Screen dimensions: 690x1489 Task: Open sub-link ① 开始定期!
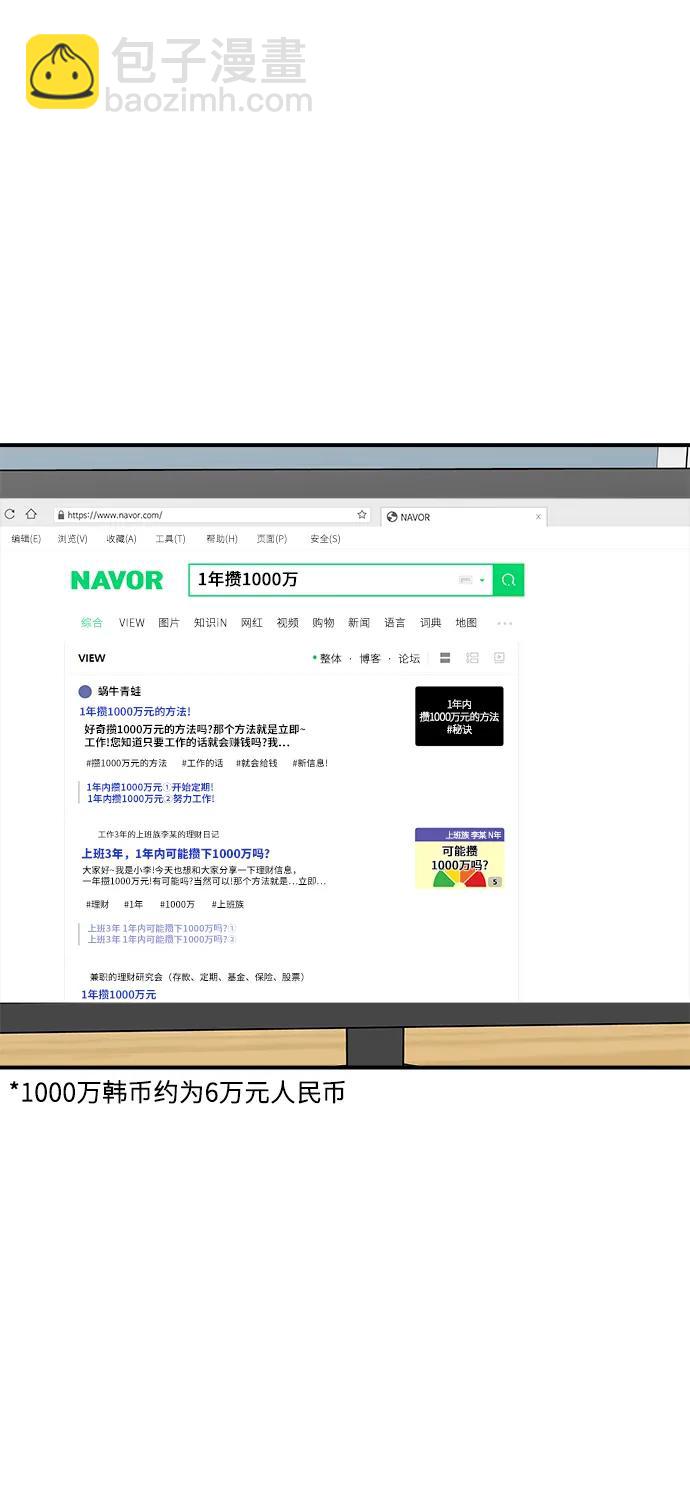[150, 787]
